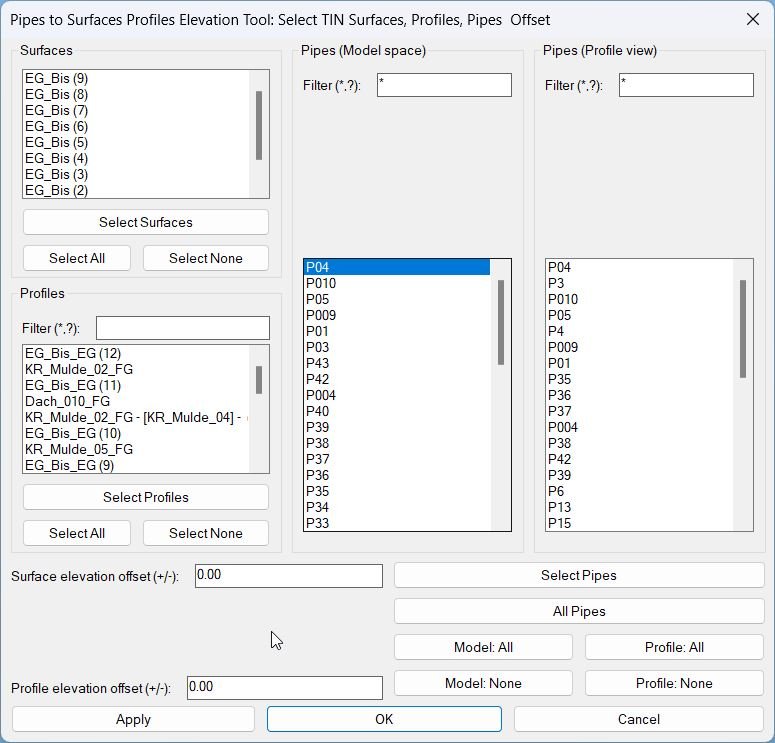Select P004 in Profile view pipes list
The image size is (775, 743).
point(640,427)
